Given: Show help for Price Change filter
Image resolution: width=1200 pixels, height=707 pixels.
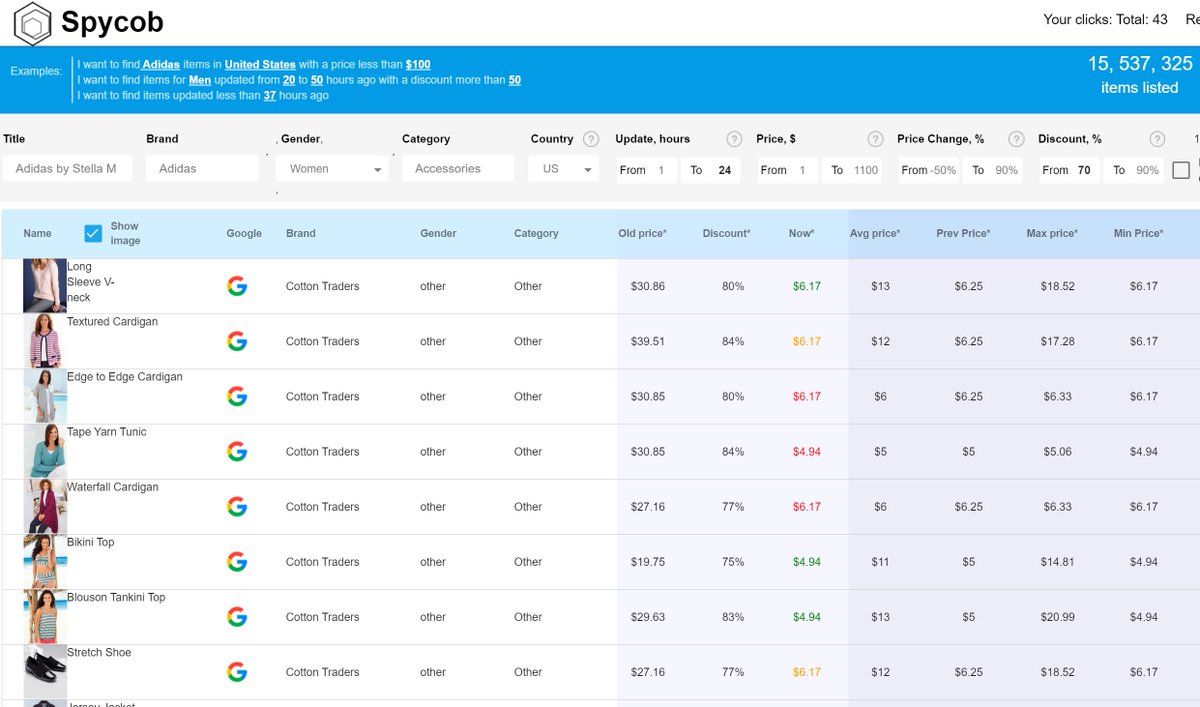Looking at the screenshot, I should coord(1016,139).
